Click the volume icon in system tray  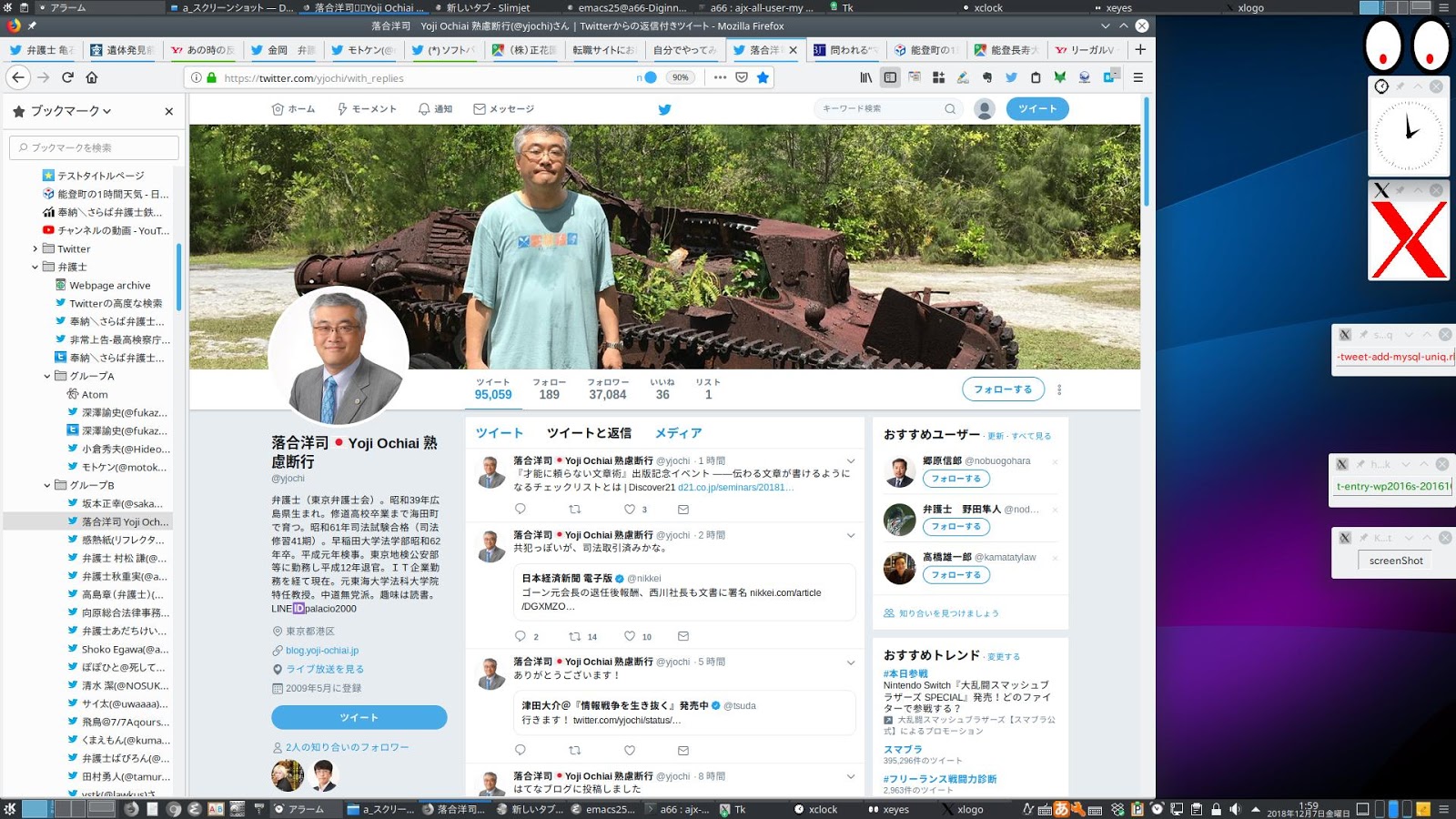pos(1235,809)
